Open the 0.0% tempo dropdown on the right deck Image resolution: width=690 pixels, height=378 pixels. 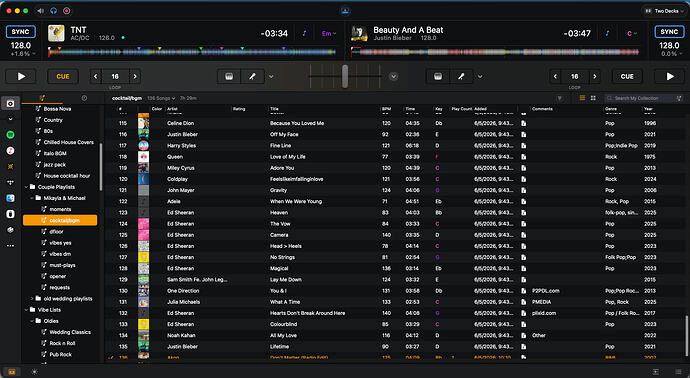pyautogui.click(x=672, y=54)
